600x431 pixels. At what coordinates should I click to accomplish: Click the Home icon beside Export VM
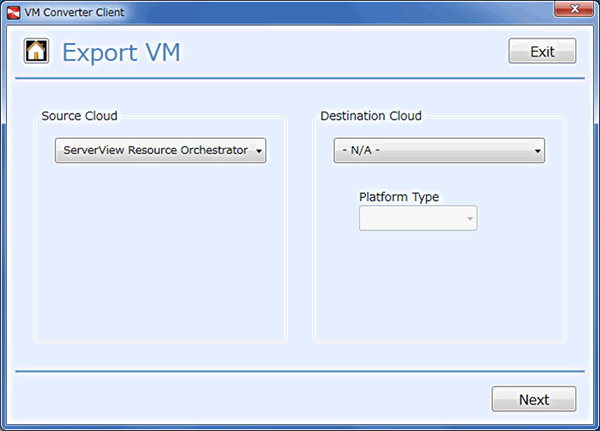37,51
